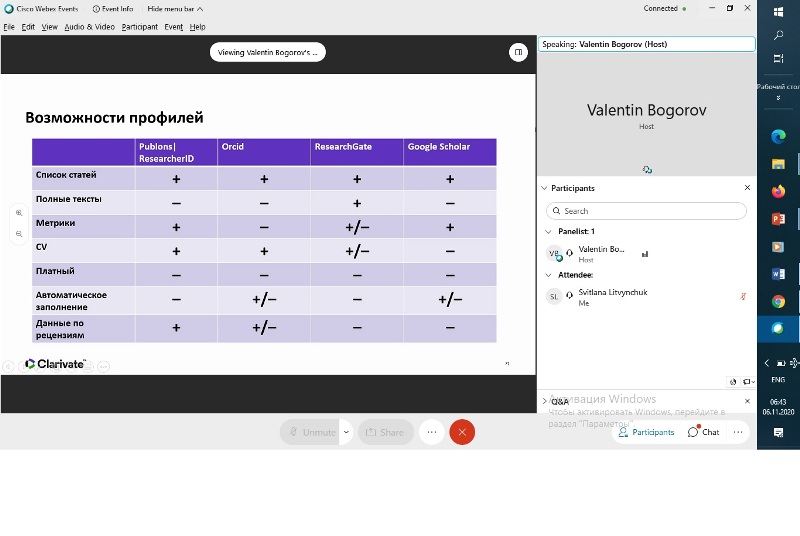Open the Help menu
800x536 pixels.
tap(197, 27)
